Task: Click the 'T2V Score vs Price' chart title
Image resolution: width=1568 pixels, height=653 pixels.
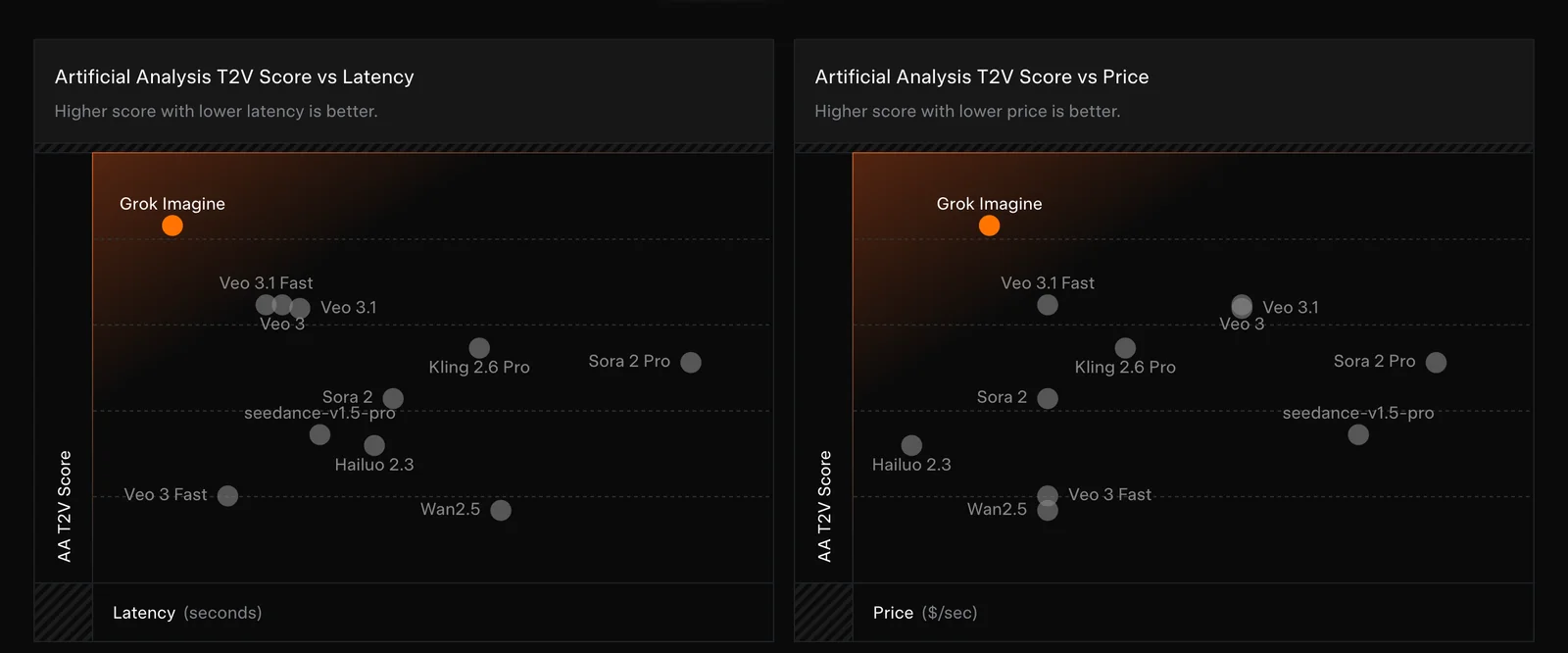Action: pos(981,76)
